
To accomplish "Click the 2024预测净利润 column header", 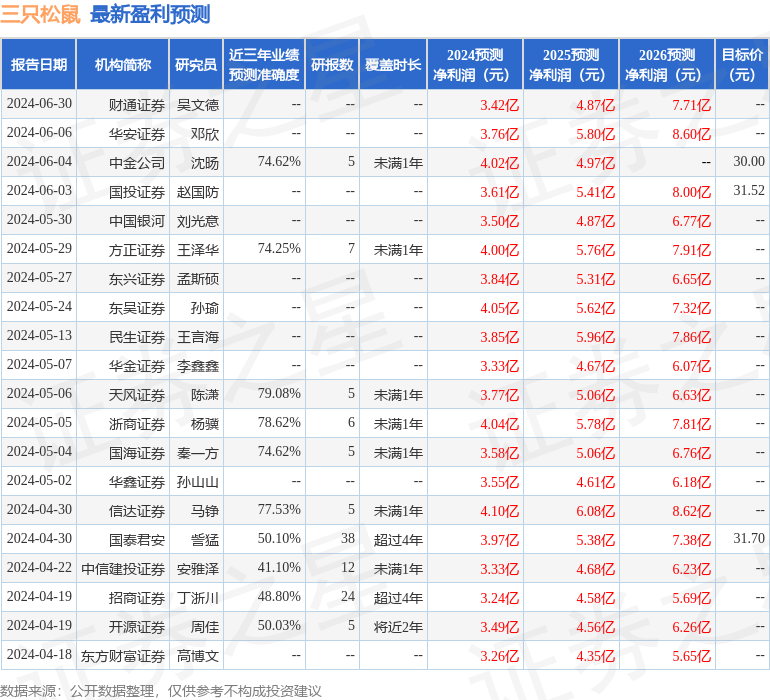I will click(475, 64).
